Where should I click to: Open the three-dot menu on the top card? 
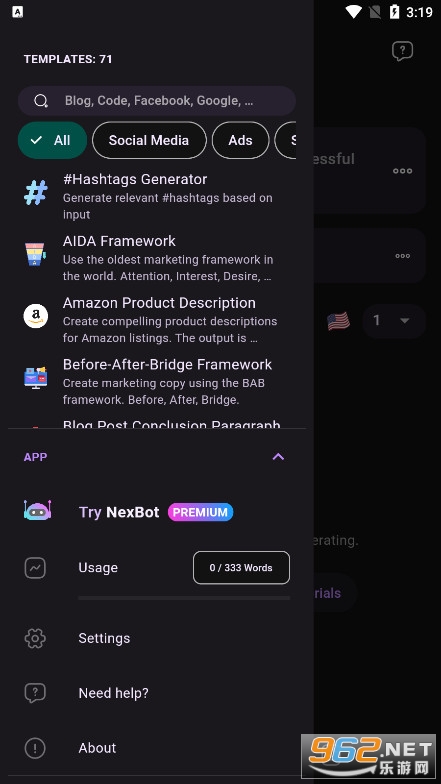point(402,171)
